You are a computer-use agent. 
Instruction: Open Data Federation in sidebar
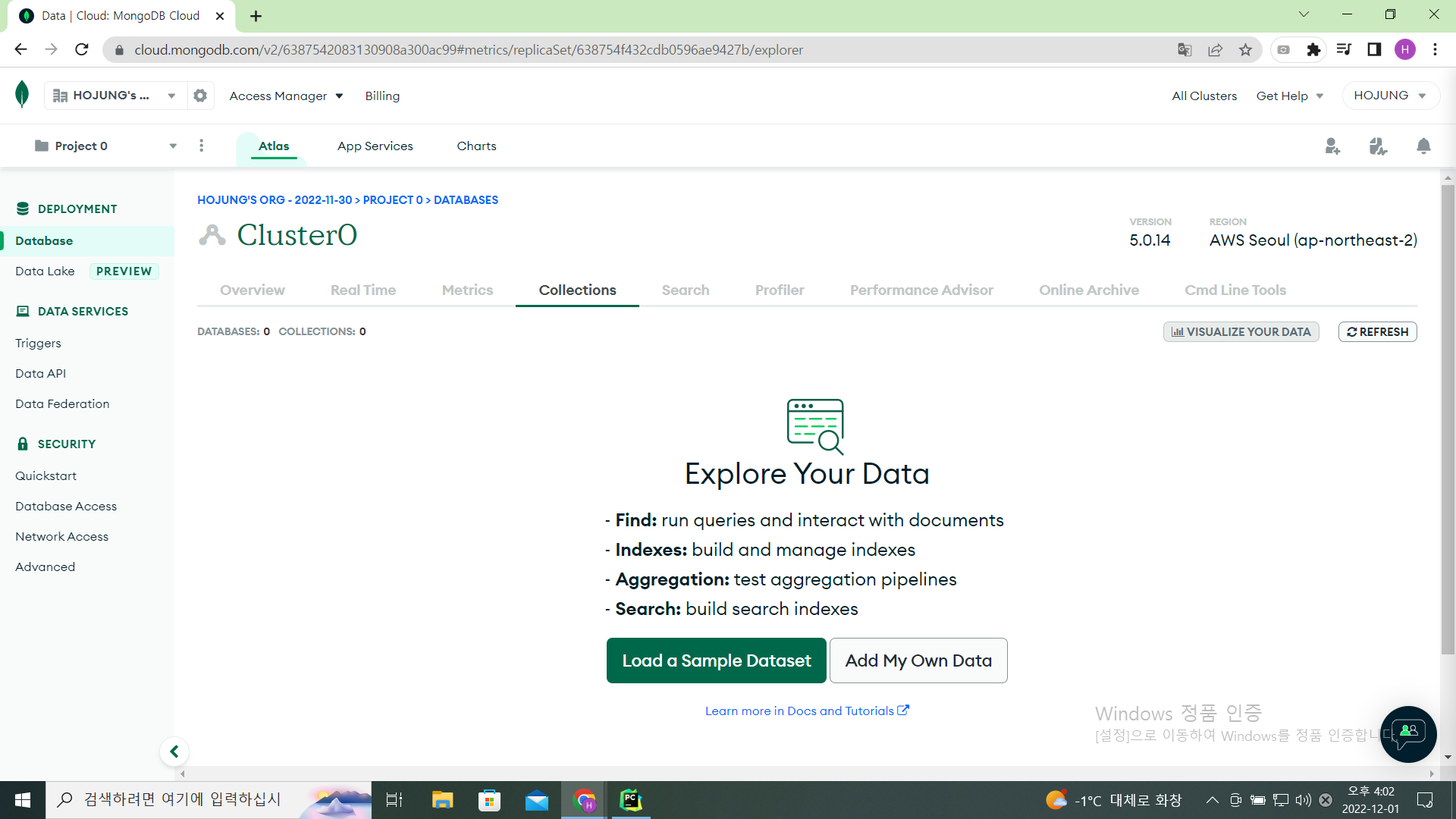coord(62,403)
